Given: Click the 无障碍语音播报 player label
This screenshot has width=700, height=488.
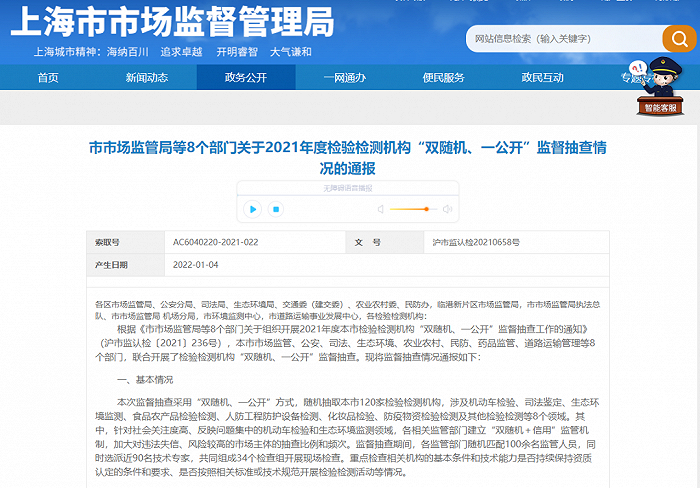Looking at the screenshot, I should point(348,188).
